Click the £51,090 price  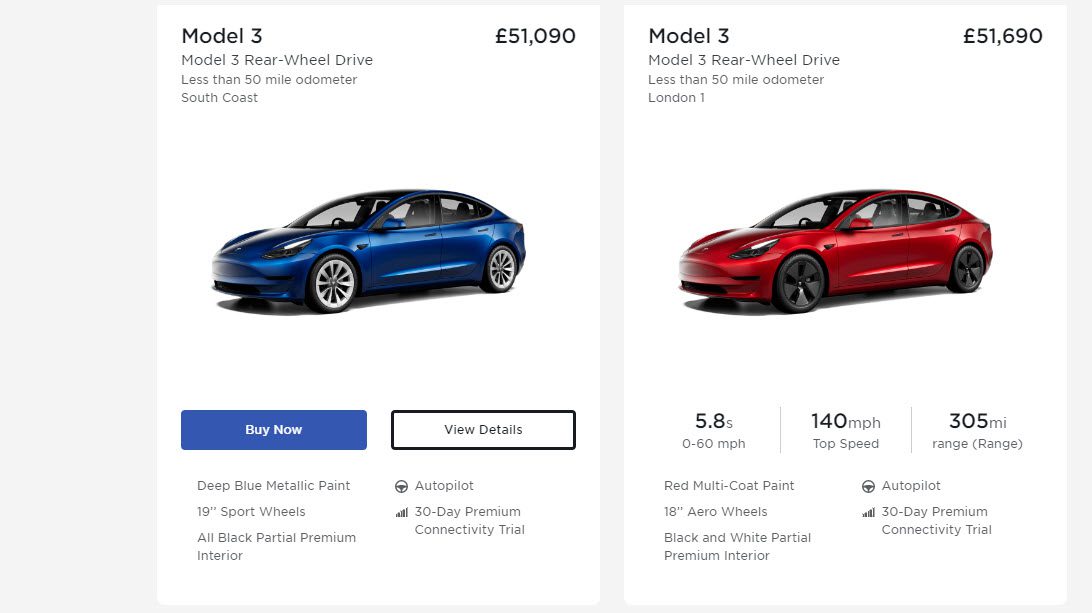[535, 36]
